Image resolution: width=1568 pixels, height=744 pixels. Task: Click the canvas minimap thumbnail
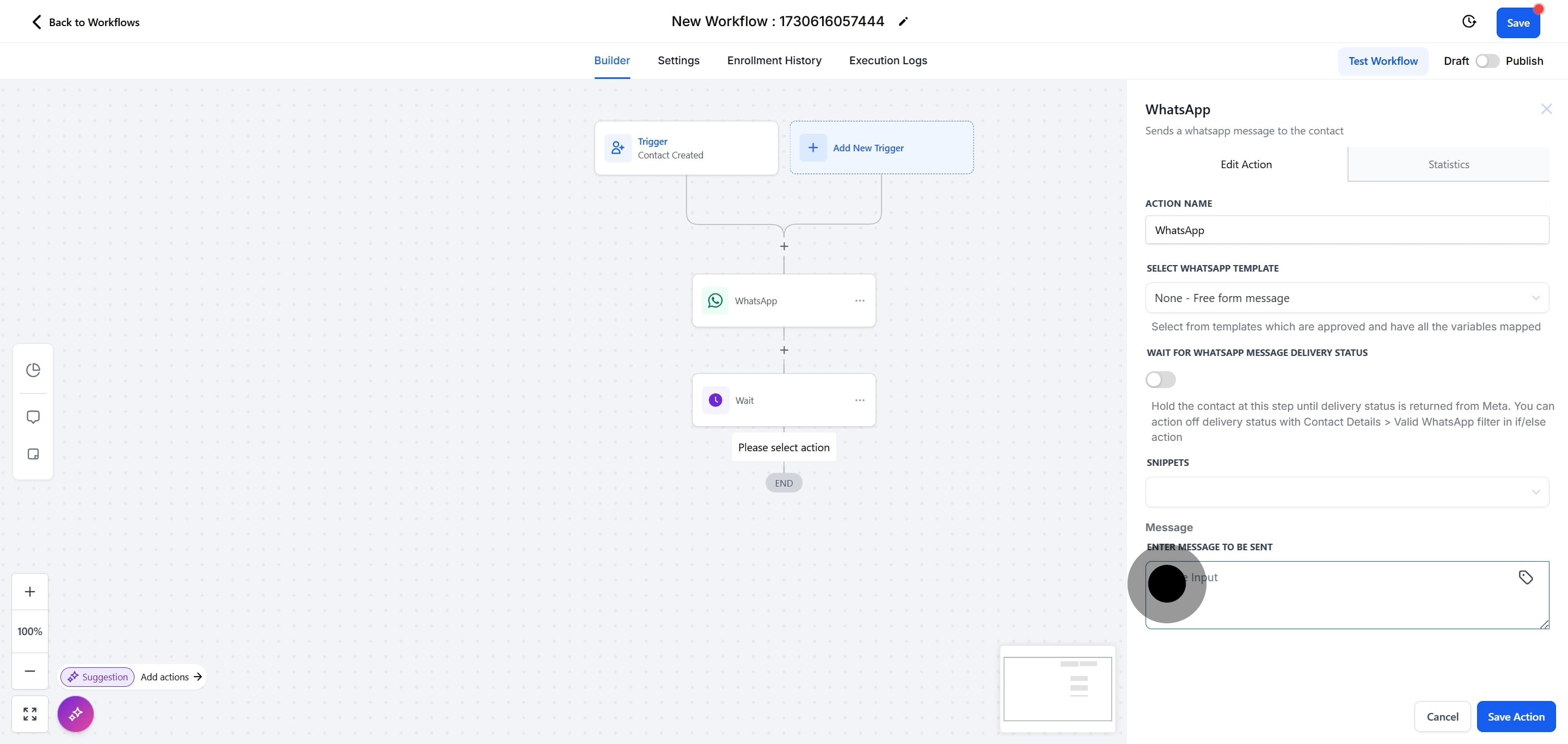pos(1057,688)
